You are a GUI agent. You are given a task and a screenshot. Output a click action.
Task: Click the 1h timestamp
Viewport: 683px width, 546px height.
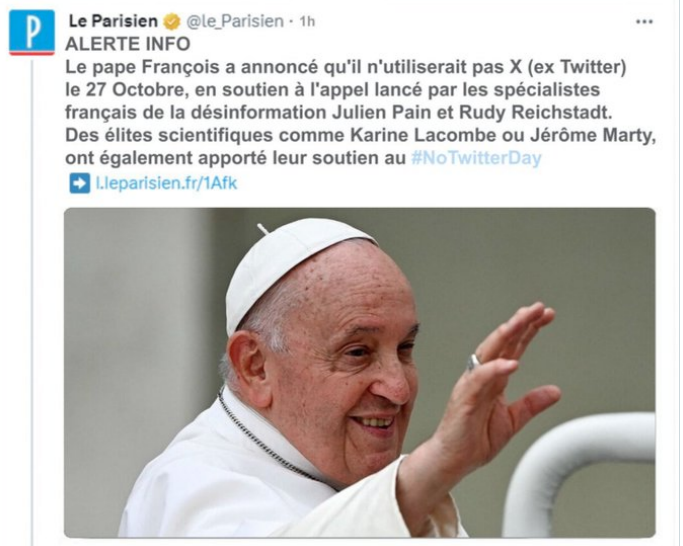[307, 21]
